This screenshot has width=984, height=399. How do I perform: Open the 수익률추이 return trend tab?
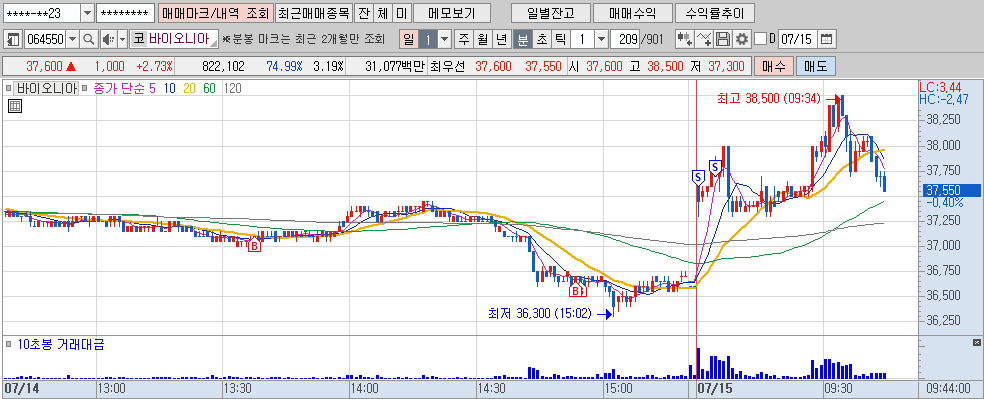pos(714,13)
